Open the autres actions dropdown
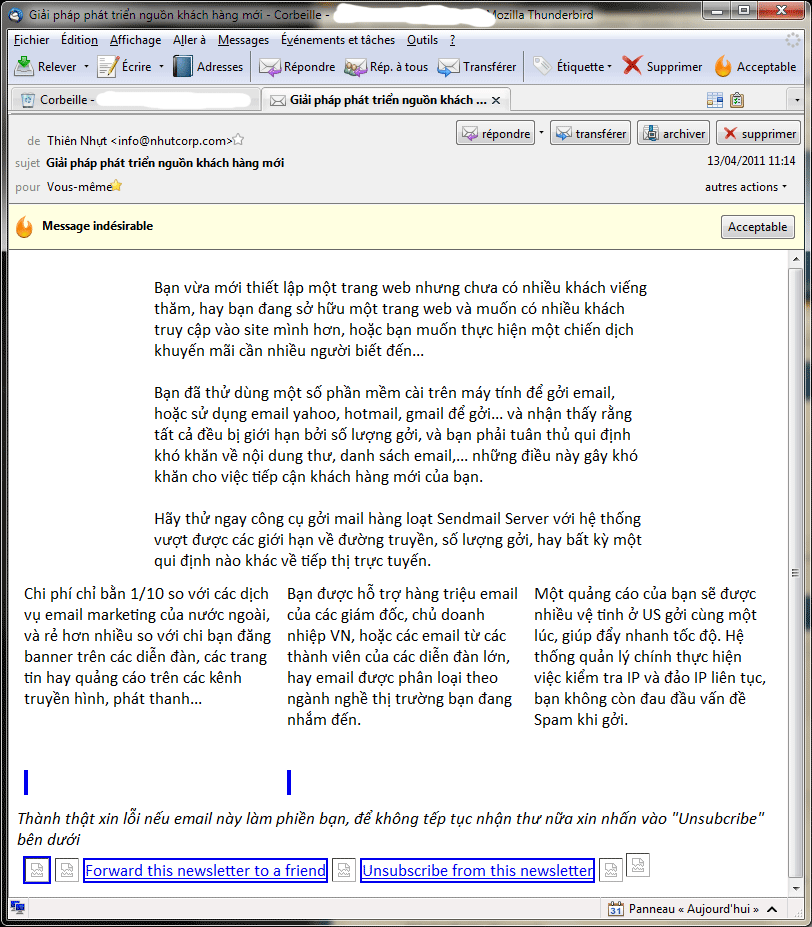Viewport: 812px width, 927px height. 746,187
